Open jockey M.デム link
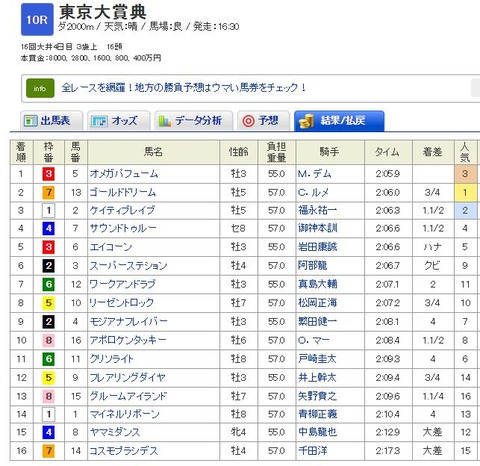The height and width of the screenshot is (466, 480). click(x=314, y=174)
